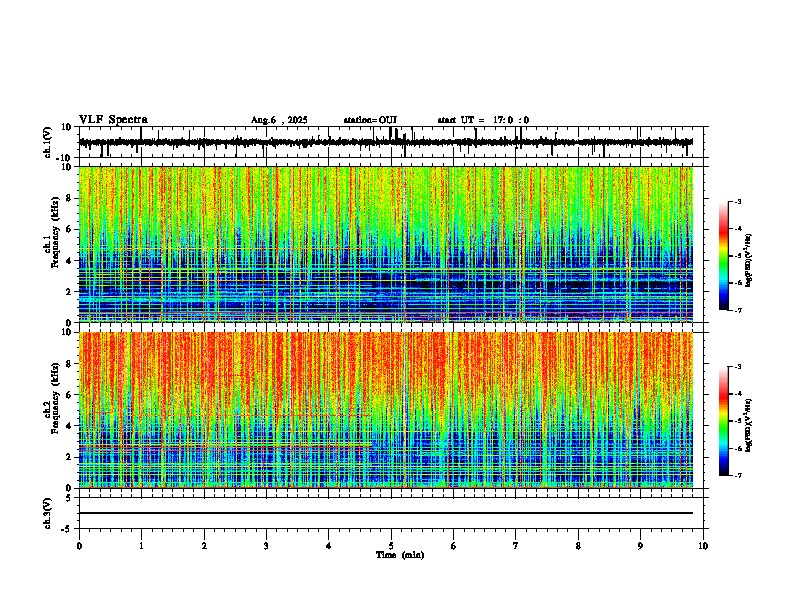Click the time axis tick label "2"
Screen dimensions: 792x612
(204, 546)
